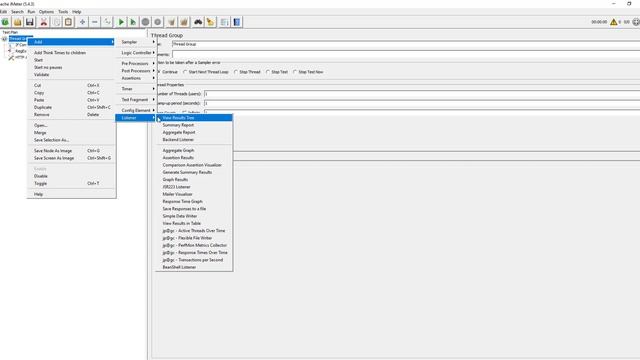Click Validate in context menu
This screenshot has height=360, width=640.
(x=71, y=75)
